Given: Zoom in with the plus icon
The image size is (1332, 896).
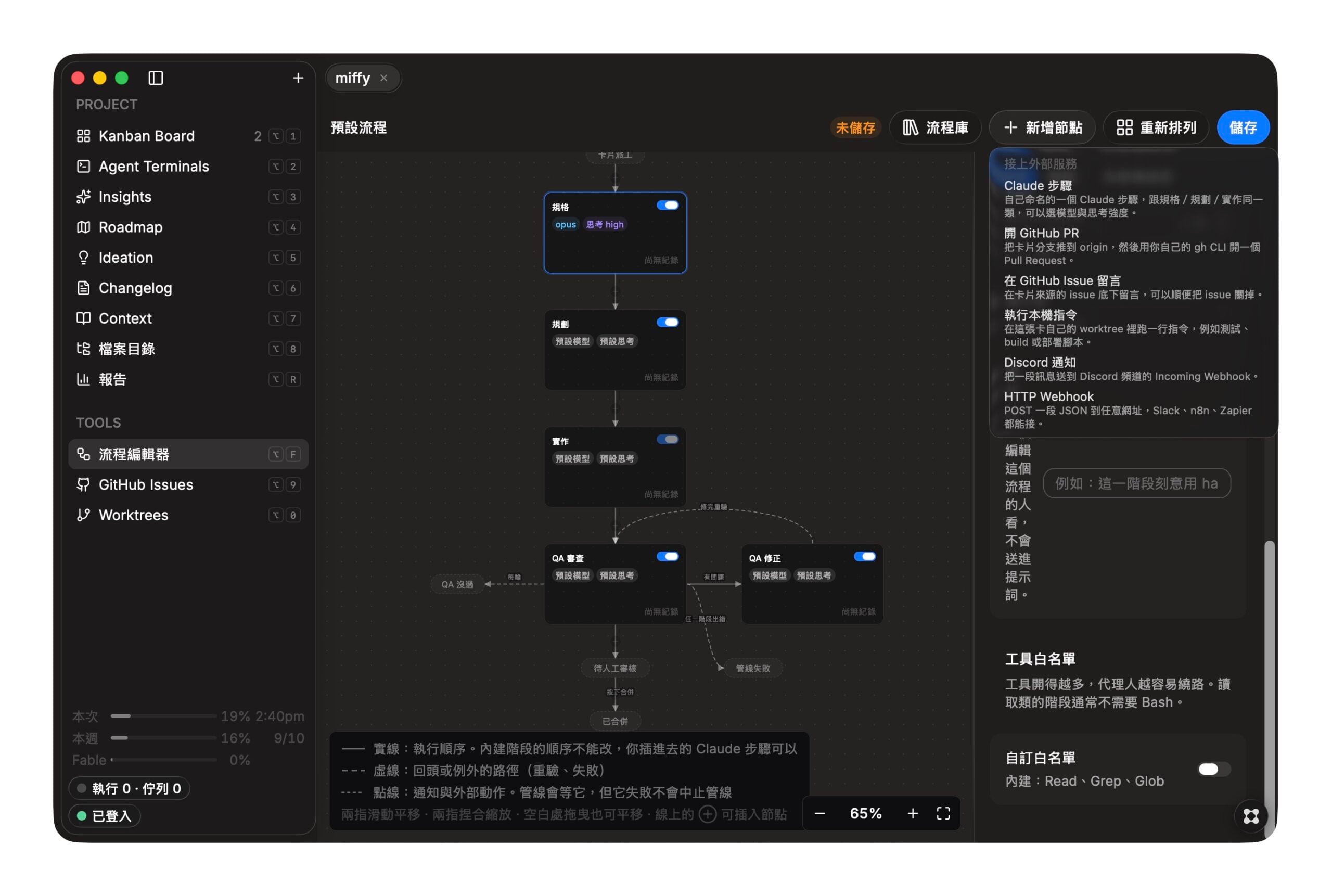Looking at the screenshot, I should pyautogui.click(x=913, y=813).
